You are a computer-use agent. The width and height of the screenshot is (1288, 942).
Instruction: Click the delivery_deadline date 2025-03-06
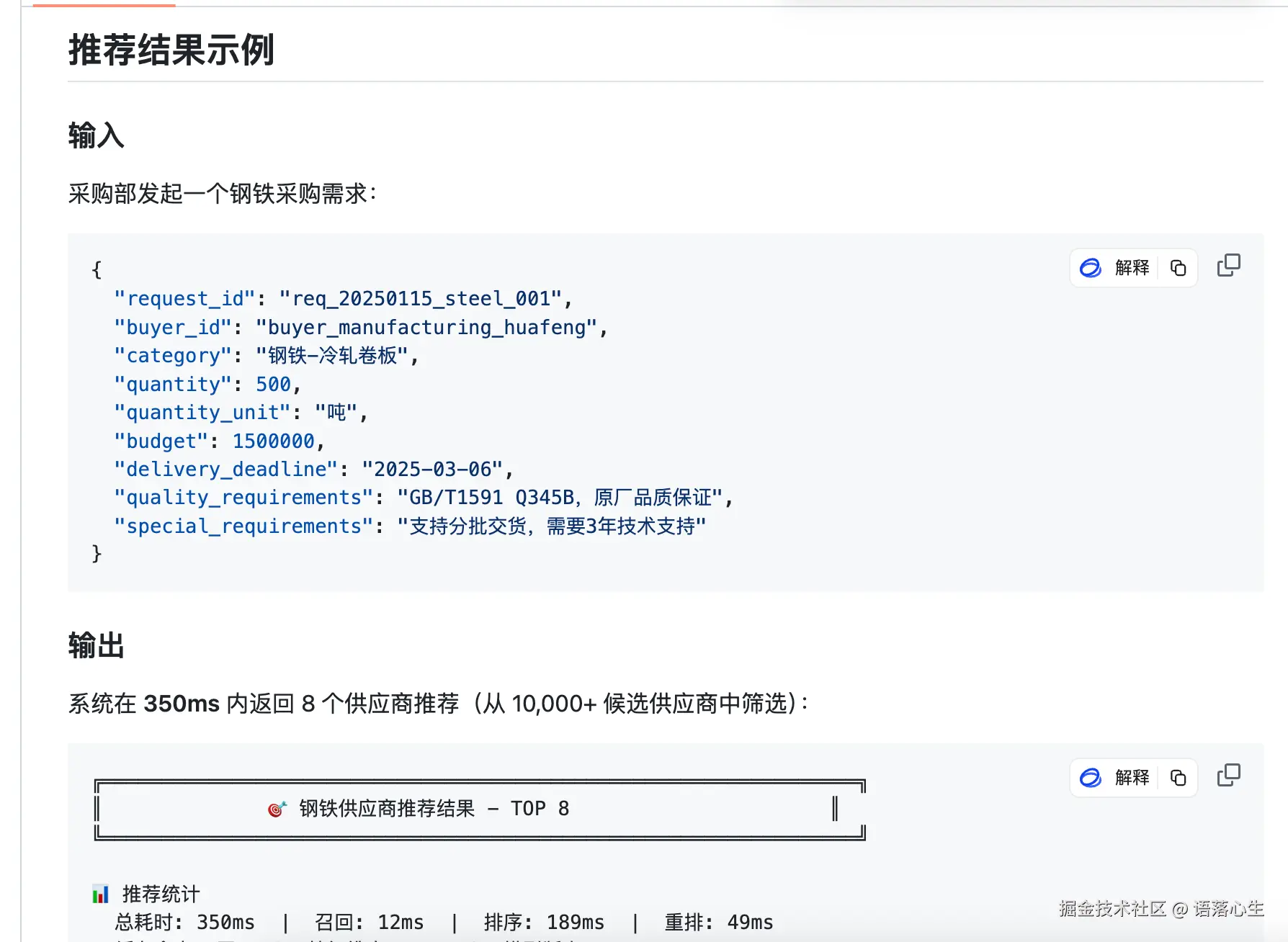click(x=436, y=469)
